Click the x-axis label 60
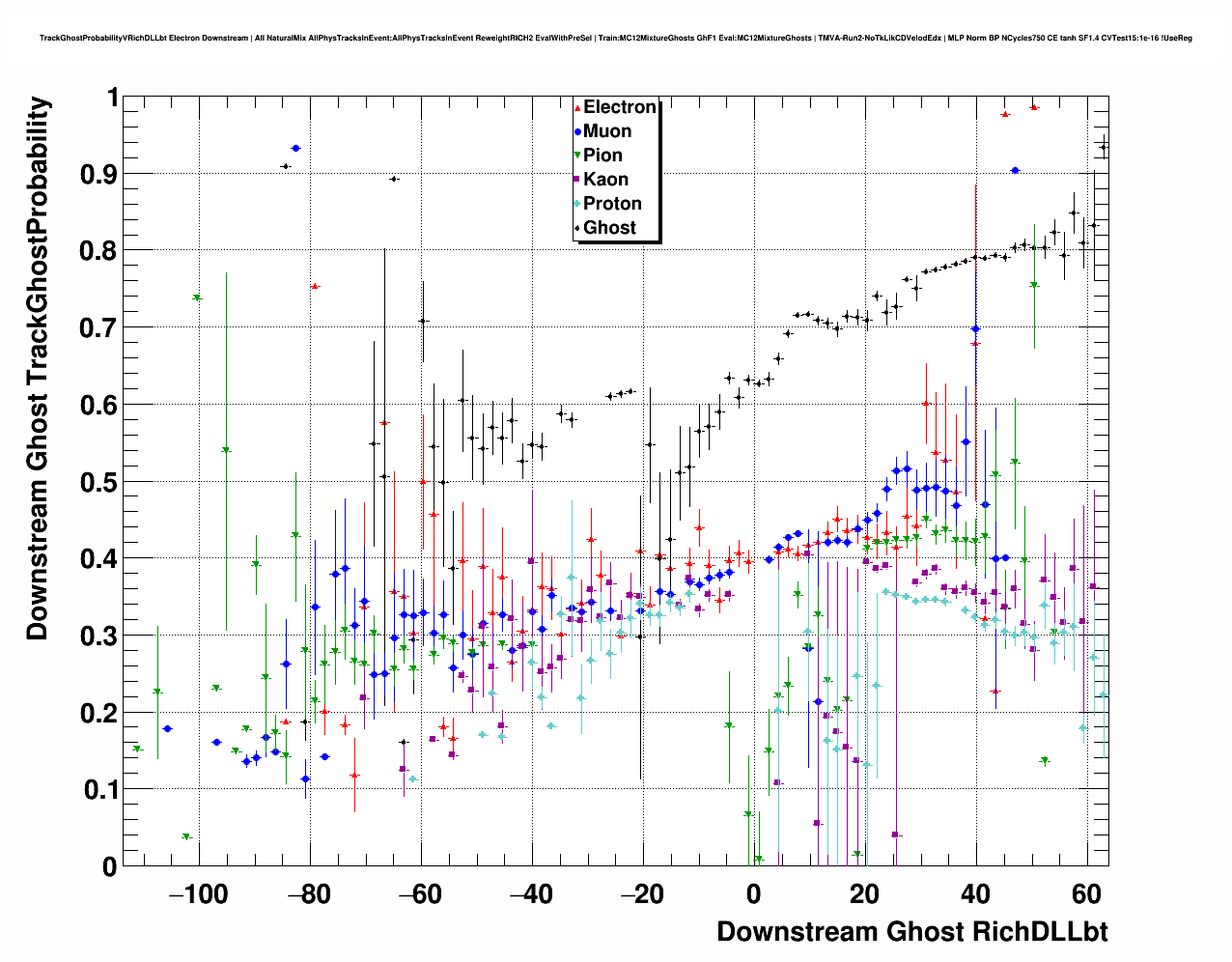This screenshot has height=962, width=1232. tap(1086, 894)
